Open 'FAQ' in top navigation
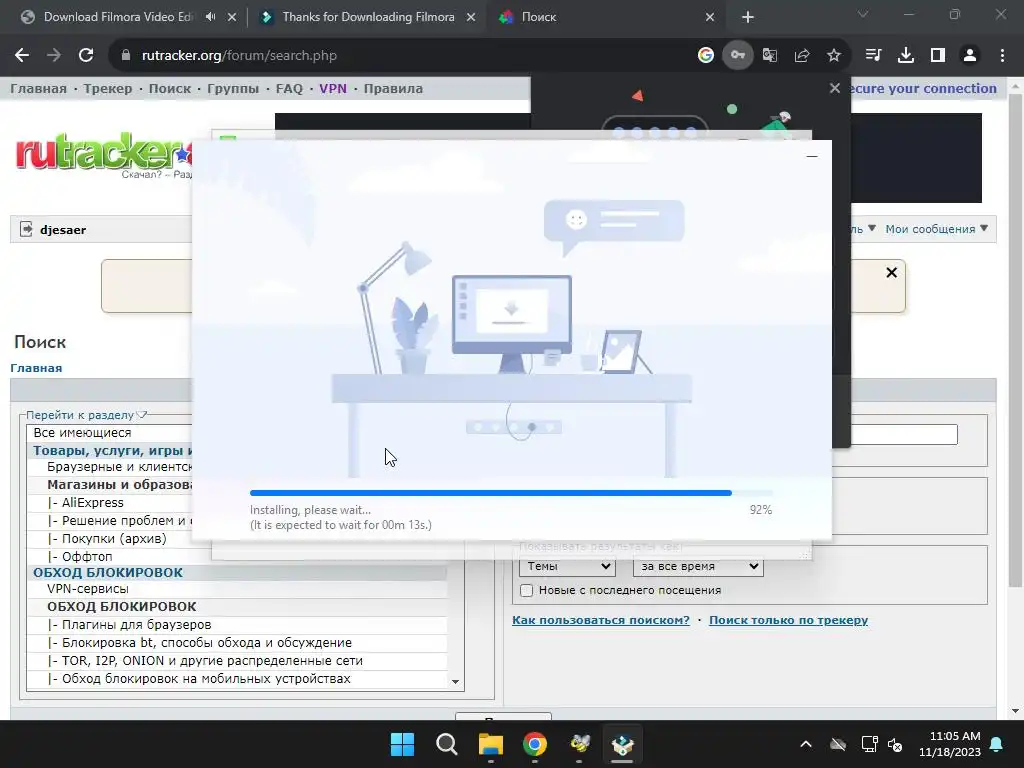 click(x=289, y=88)
